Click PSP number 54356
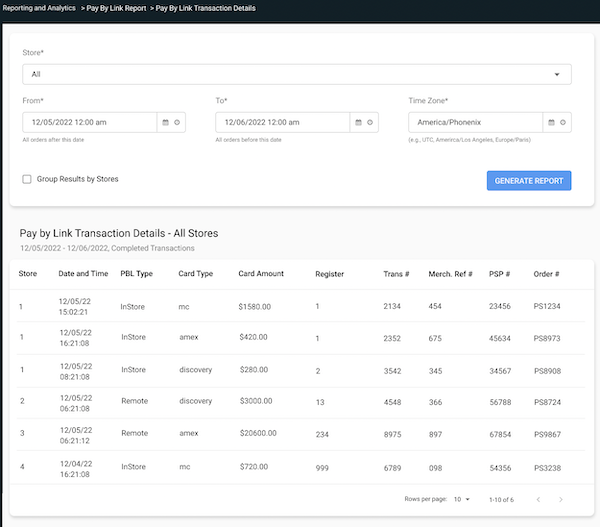This screenshot has width=600, height=527. [x=500, y=468]
